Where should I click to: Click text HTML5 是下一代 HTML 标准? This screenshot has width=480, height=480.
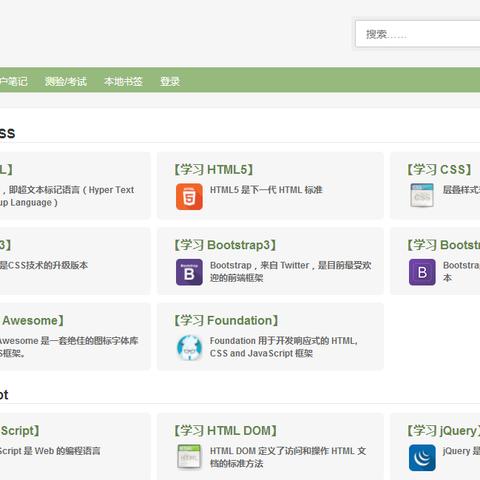266,190
